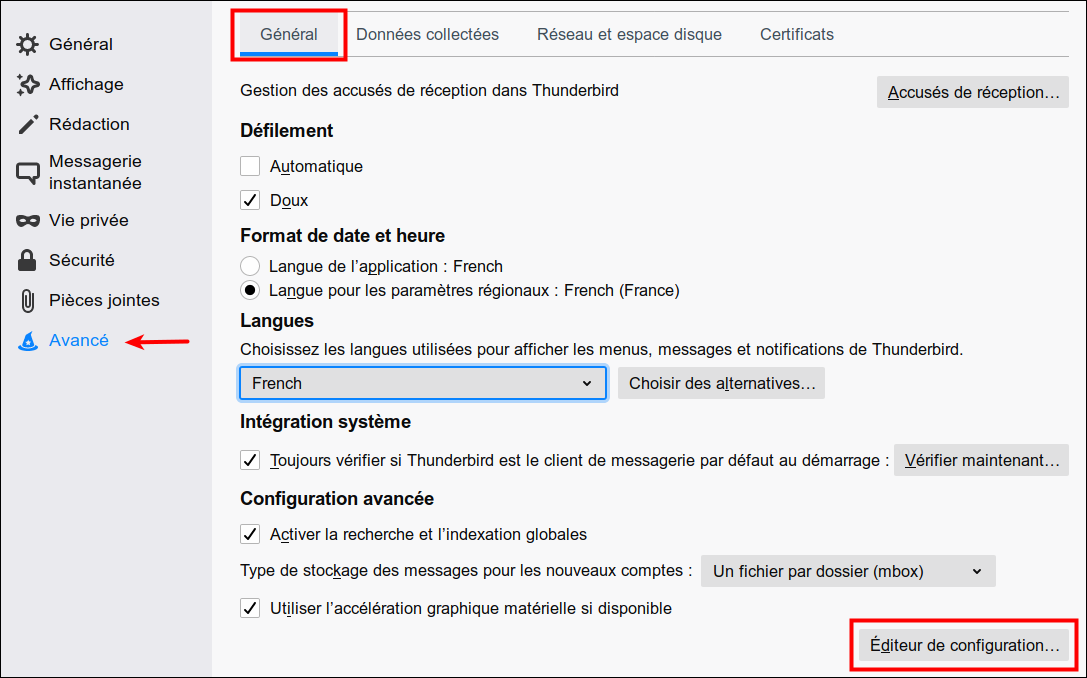
Task: Expand the message storage type dropdown
Action: point(848,572)
